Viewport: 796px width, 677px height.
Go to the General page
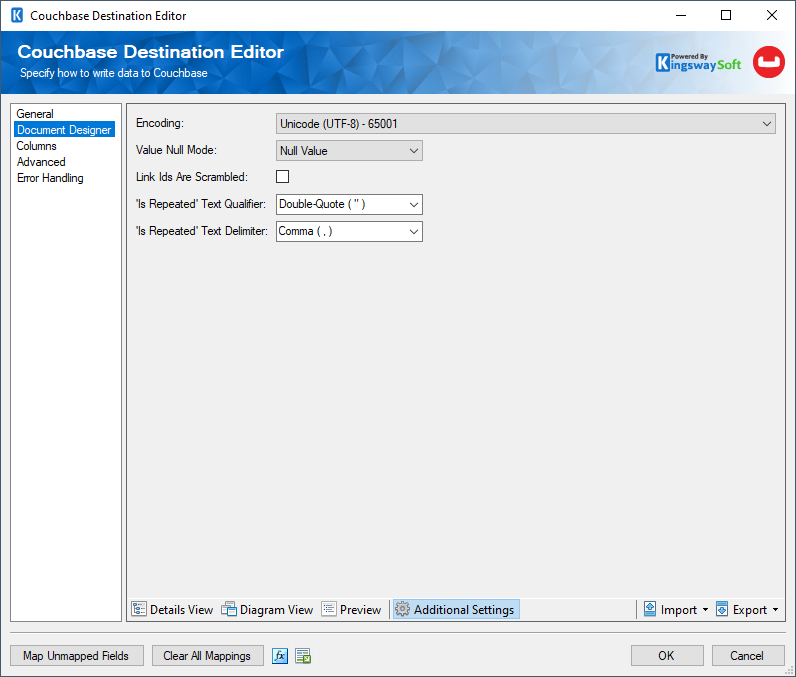35,114
